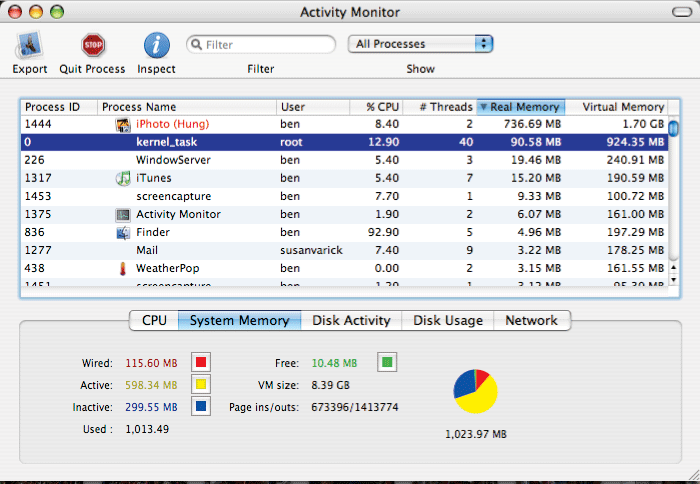Click the red Wired color swatch
Viewport: 700px width, 484px height.
[201, 362]
